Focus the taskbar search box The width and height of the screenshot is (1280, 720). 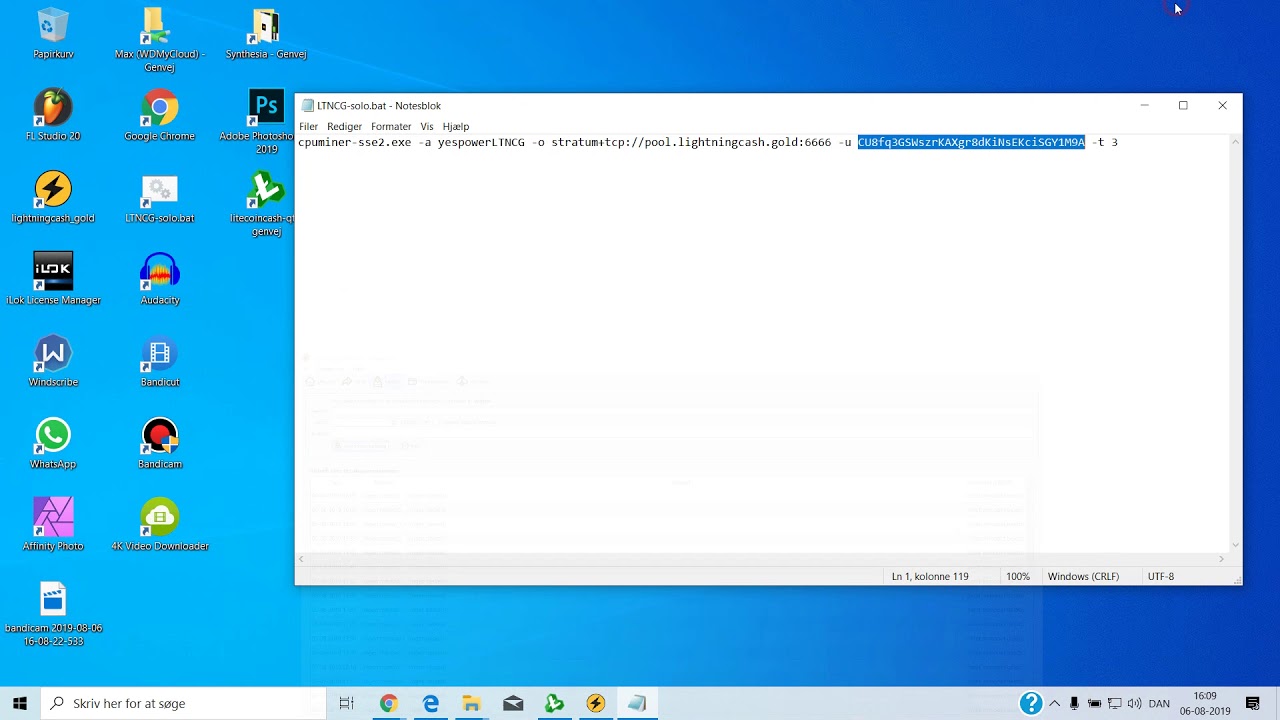[183, 704]
